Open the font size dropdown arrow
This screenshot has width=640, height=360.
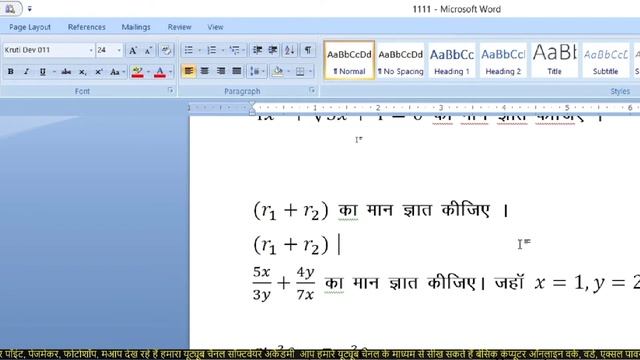[119, 50]
